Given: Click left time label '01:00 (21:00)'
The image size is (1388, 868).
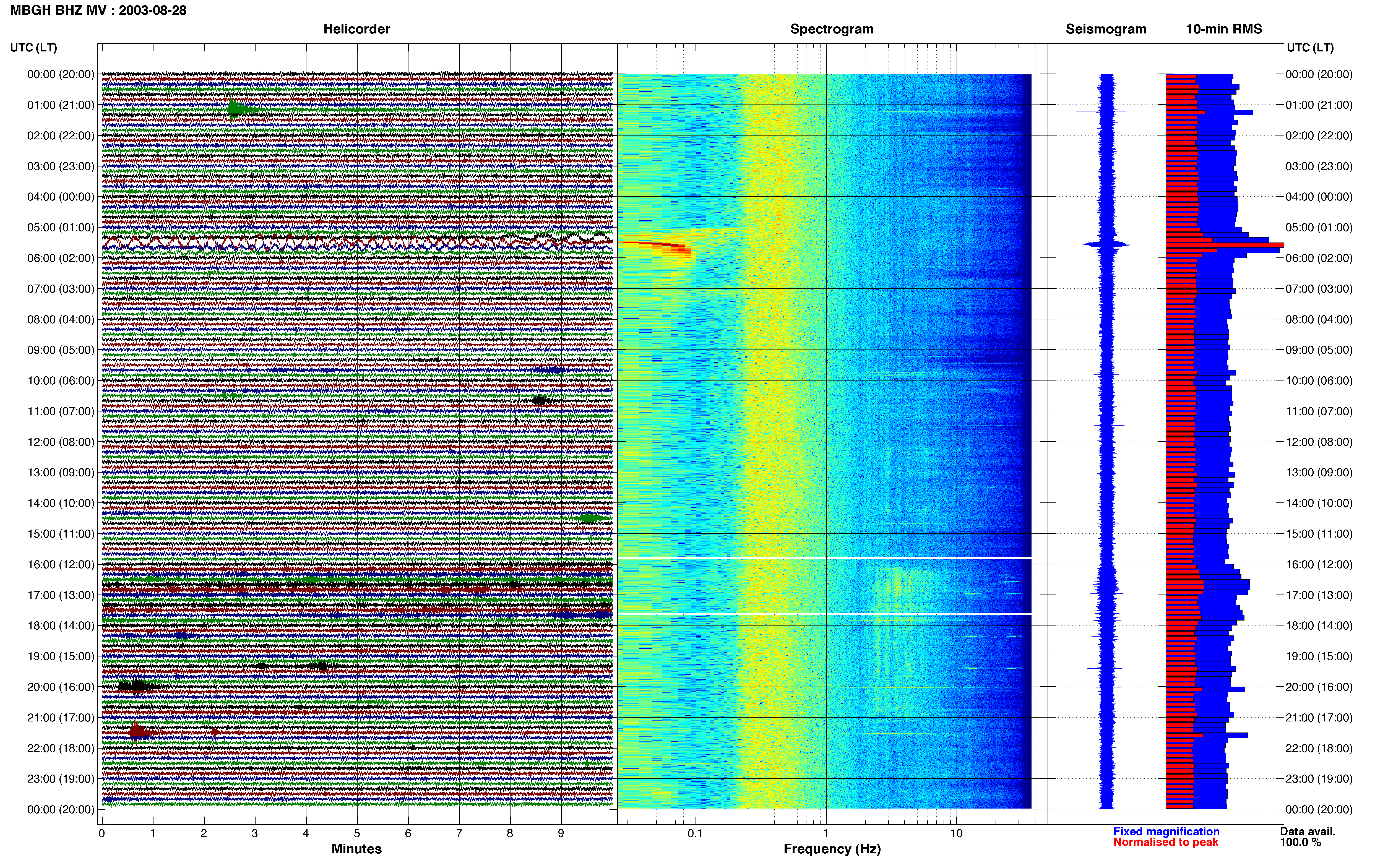Looking at the screenshot, I should click(x=60, y=105).
